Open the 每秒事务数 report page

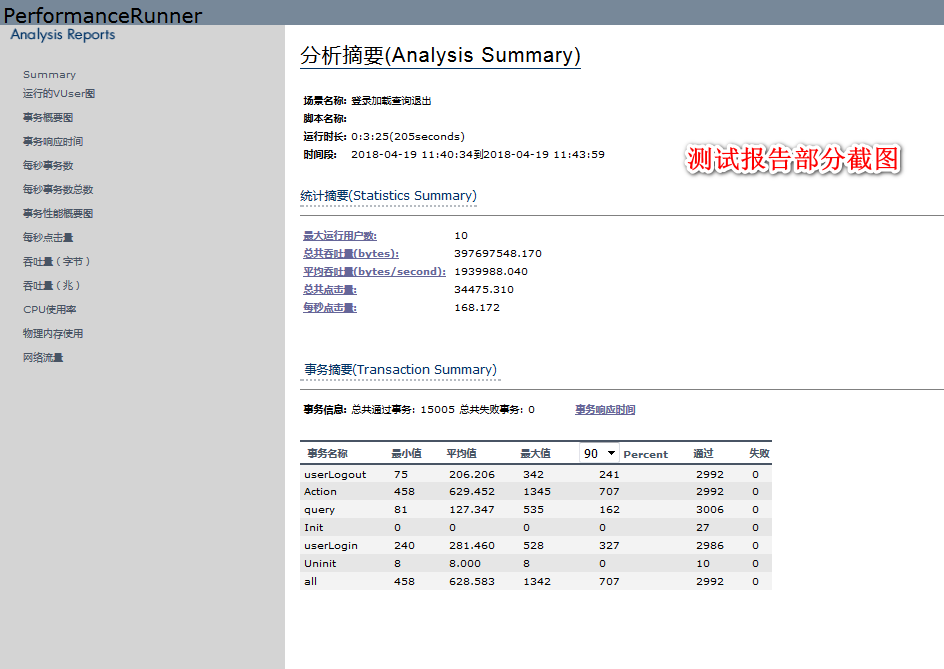[x=48, y=166]
